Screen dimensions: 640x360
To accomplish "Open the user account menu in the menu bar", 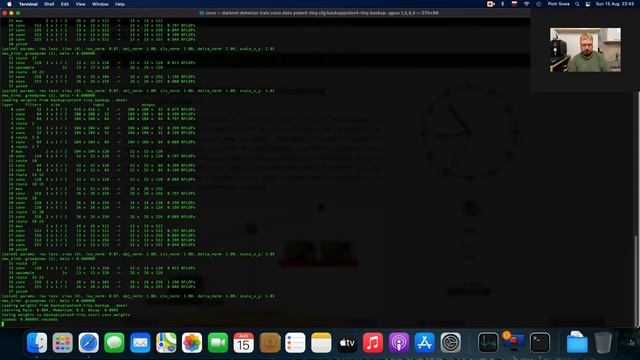I will 558,4.
